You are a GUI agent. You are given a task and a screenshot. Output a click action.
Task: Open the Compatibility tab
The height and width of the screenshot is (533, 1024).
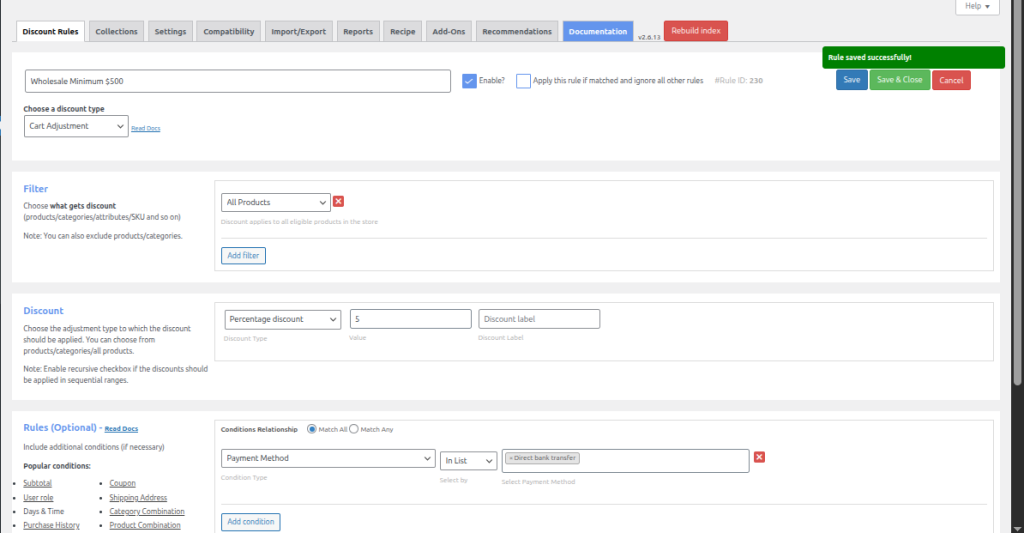[229, 31]
